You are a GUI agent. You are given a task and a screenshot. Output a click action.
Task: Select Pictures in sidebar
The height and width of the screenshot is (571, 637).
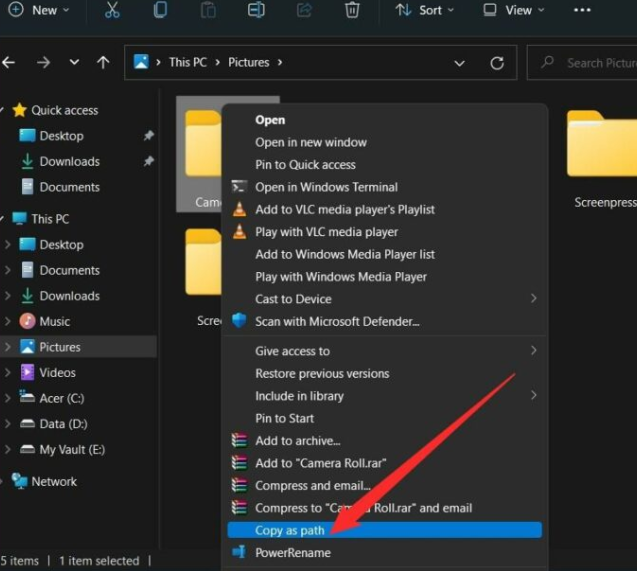click(77, 347)
